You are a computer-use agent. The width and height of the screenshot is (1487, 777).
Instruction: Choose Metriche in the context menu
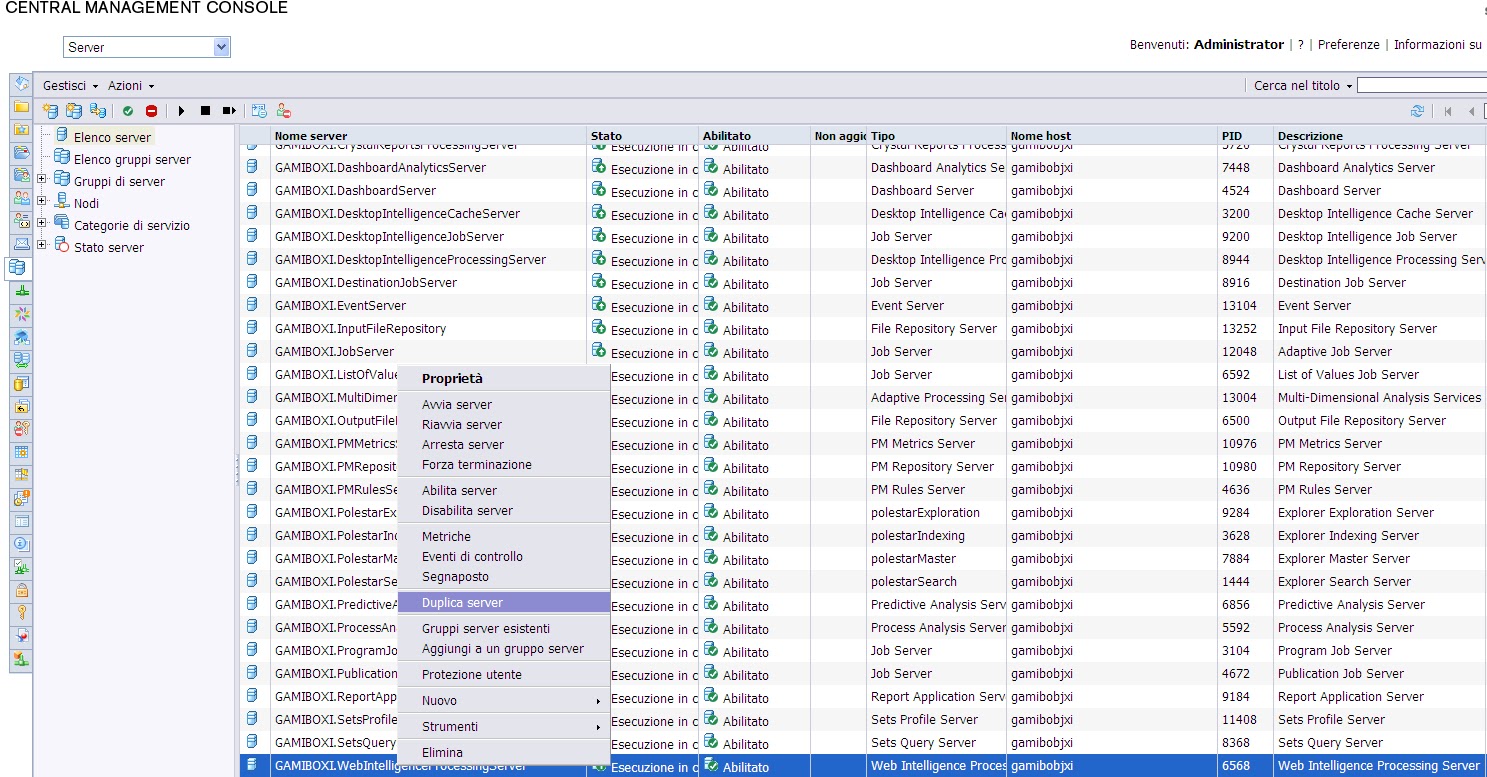pos(504,537)
